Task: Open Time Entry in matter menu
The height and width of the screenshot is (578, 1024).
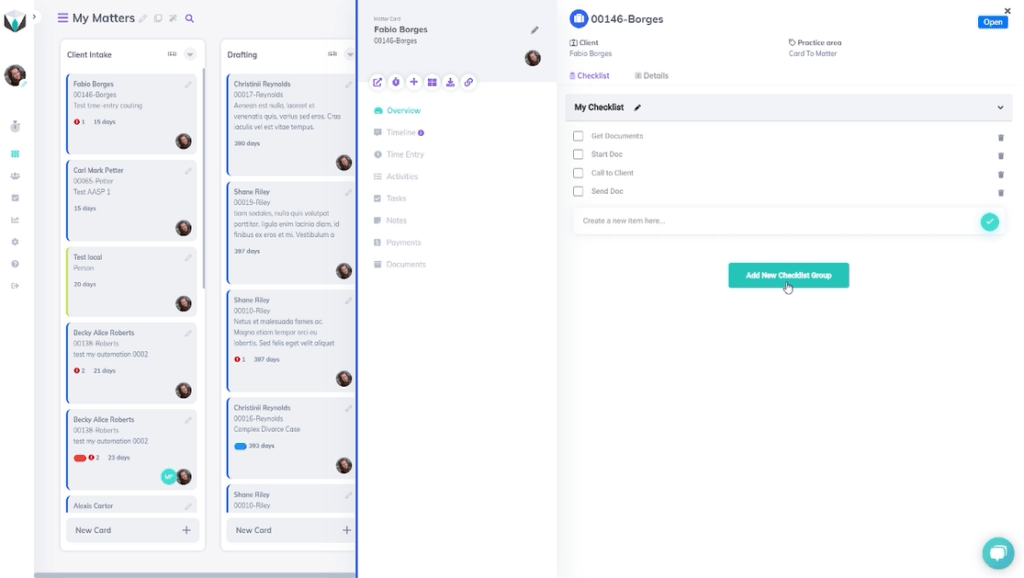Action: 405,155
